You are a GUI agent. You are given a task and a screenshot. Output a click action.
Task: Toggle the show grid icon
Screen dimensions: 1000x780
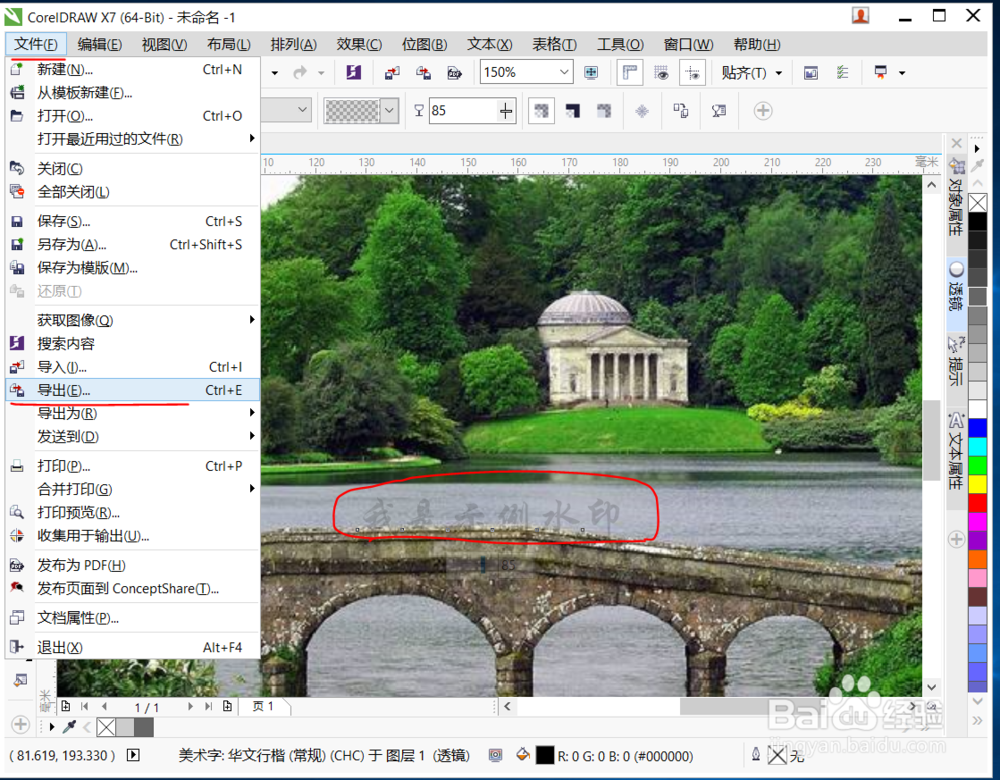tap(661, 73)
